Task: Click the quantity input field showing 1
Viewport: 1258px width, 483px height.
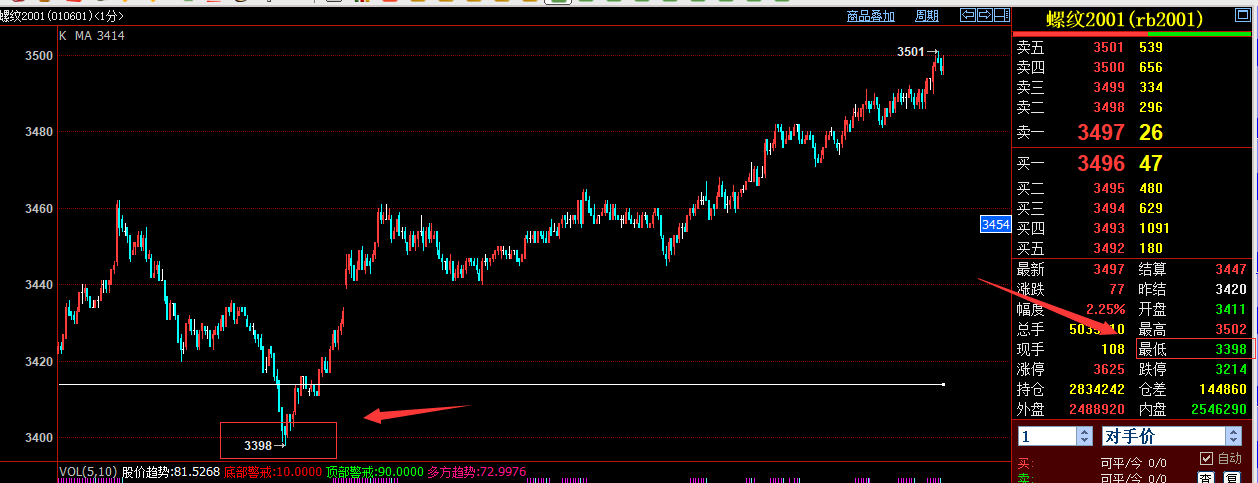Action: [1046, 436]
